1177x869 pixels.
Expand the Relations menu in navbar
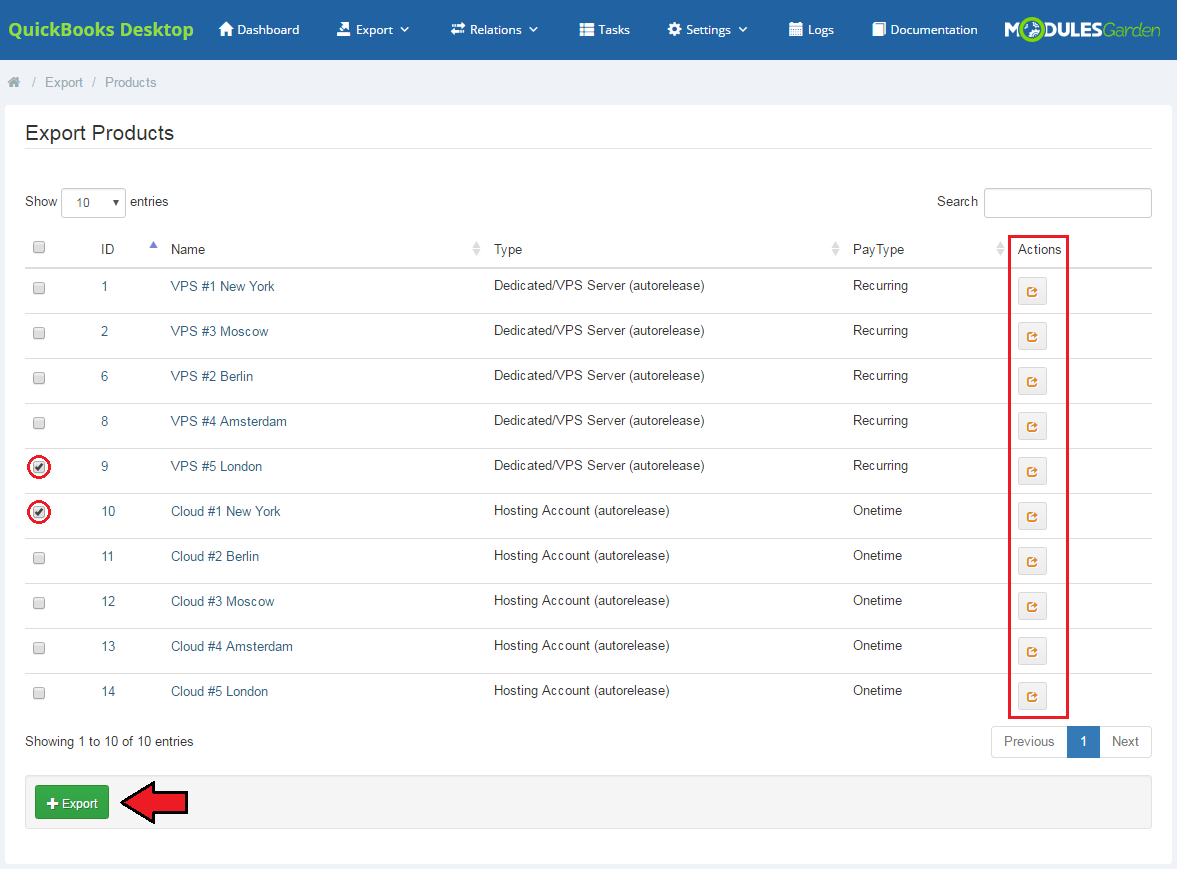495,30
